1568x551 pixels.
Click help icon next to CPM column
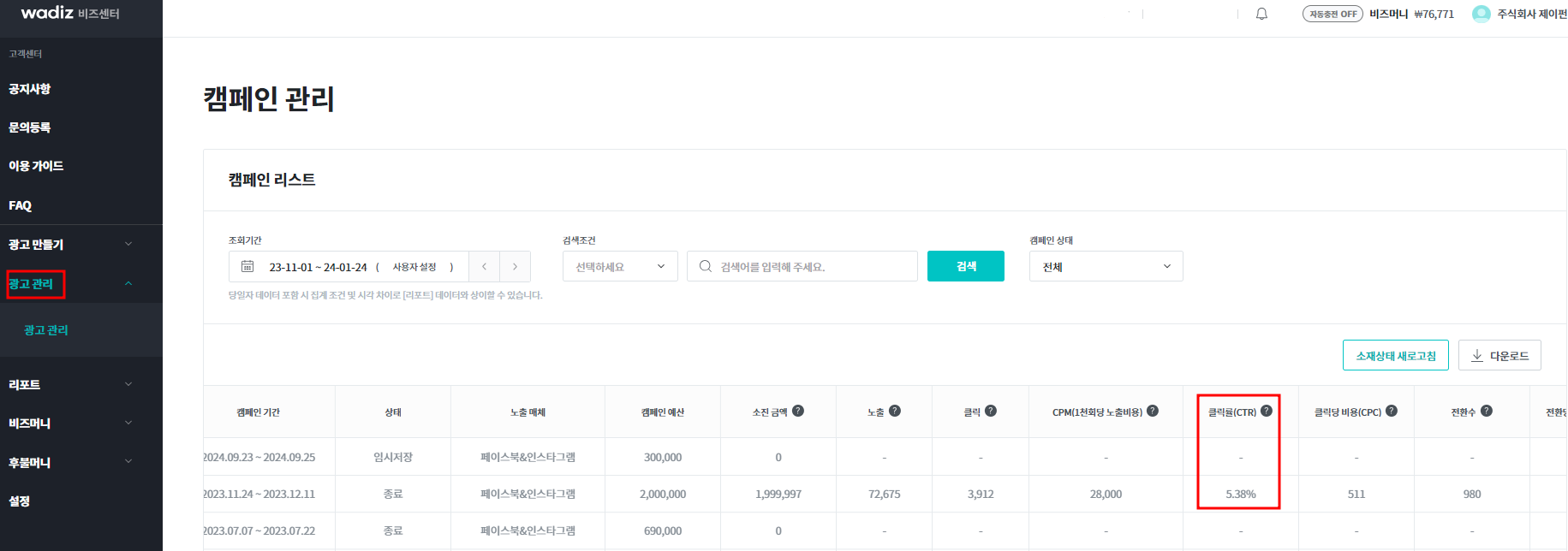pos(1153,411)
